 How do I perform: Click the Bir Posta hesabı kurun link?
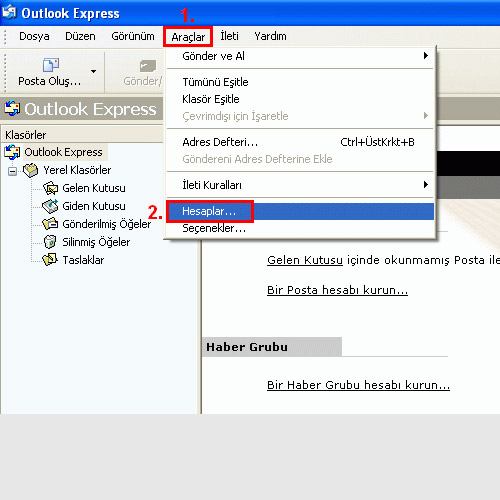click(x=337, y=290)
